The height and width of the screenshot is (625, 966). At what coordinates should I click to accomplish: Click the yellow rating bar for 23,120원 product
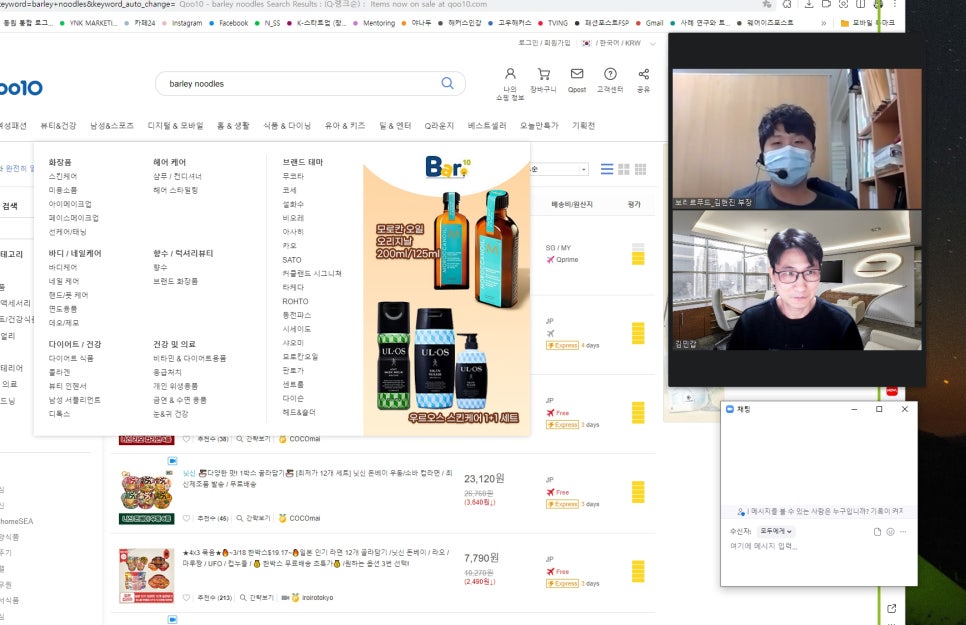click(x=638, y=491)
